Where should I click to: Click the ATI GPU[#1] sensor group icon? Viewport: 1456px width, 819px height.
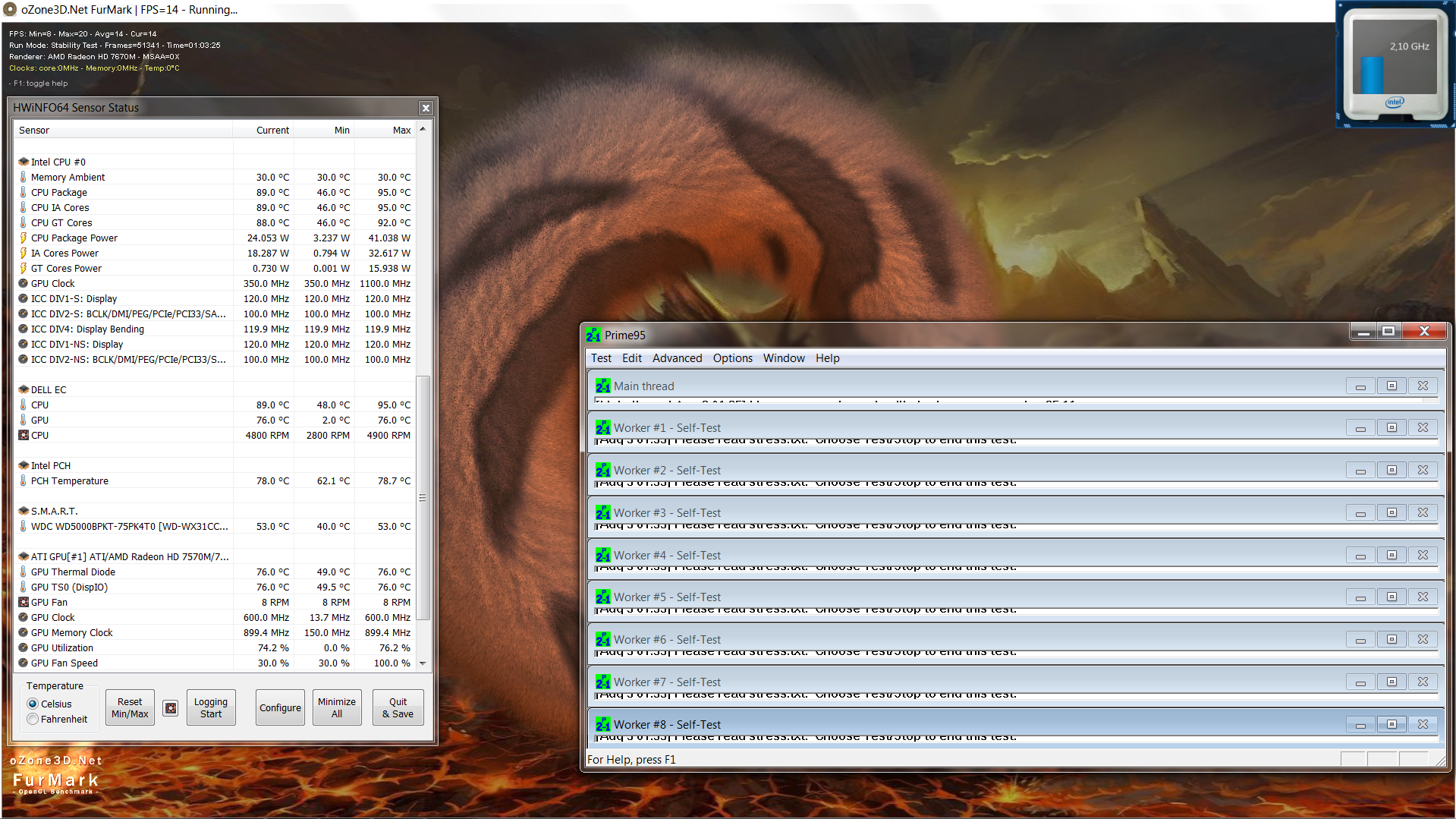point(24,556)
